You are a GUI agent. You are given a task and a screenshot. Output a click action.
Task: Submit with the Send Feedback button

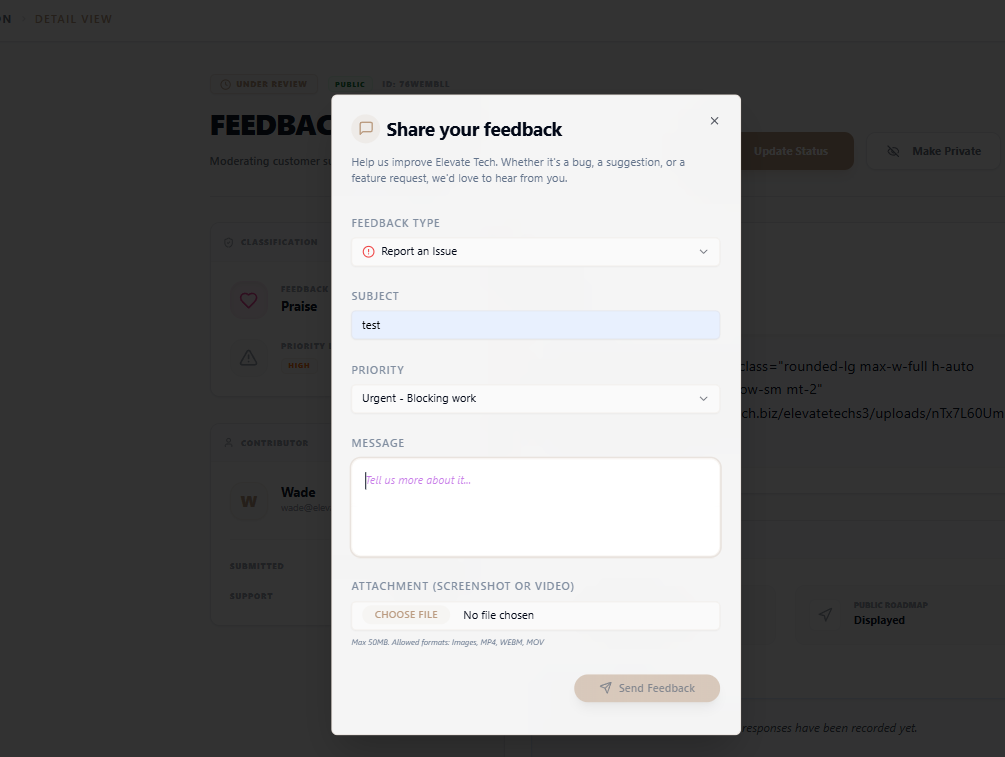click(647, 688)
